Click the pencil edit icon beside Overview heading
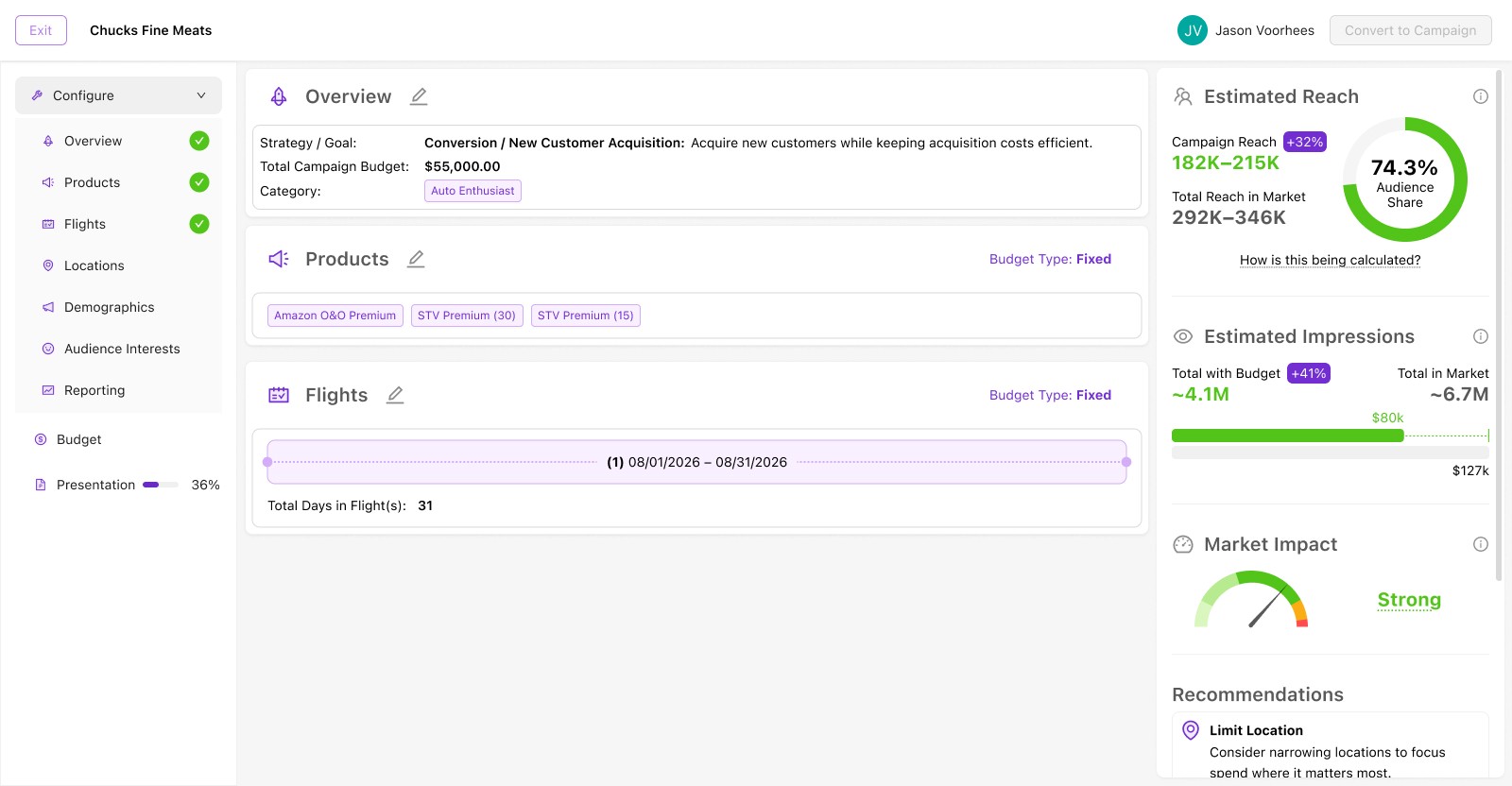The image size is (1512, 786). point(419,96)
